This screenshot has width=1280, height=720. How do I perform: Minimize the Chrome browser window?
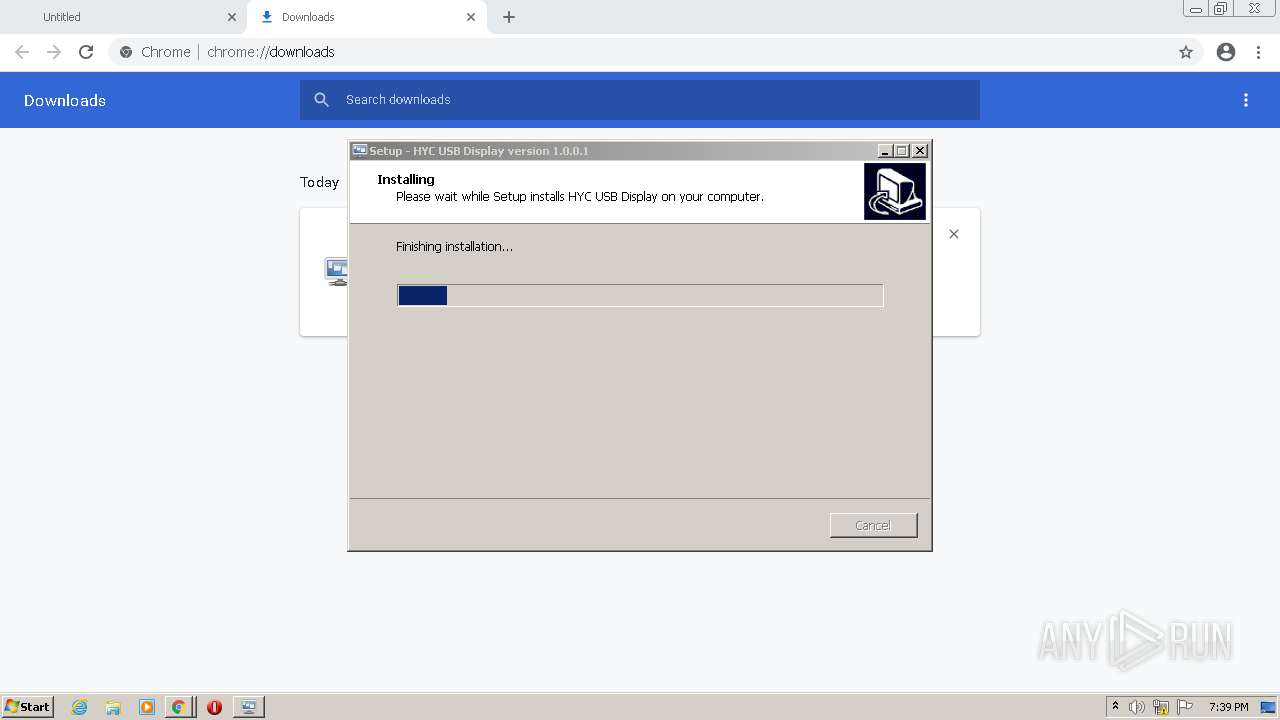(1196, 9)
